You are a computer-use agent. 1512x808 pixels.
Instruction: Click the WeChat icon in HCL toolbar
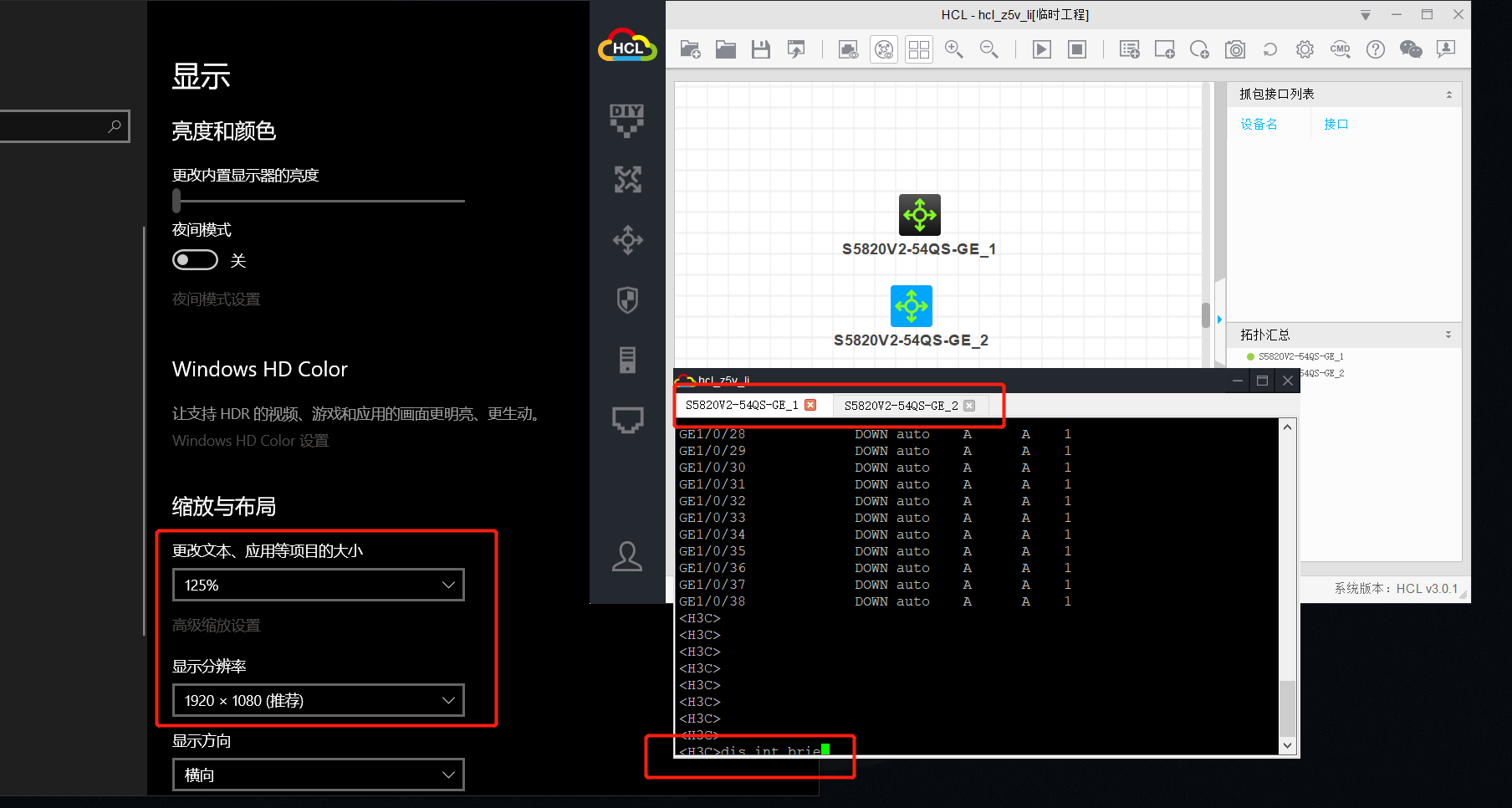[1411, 49]
